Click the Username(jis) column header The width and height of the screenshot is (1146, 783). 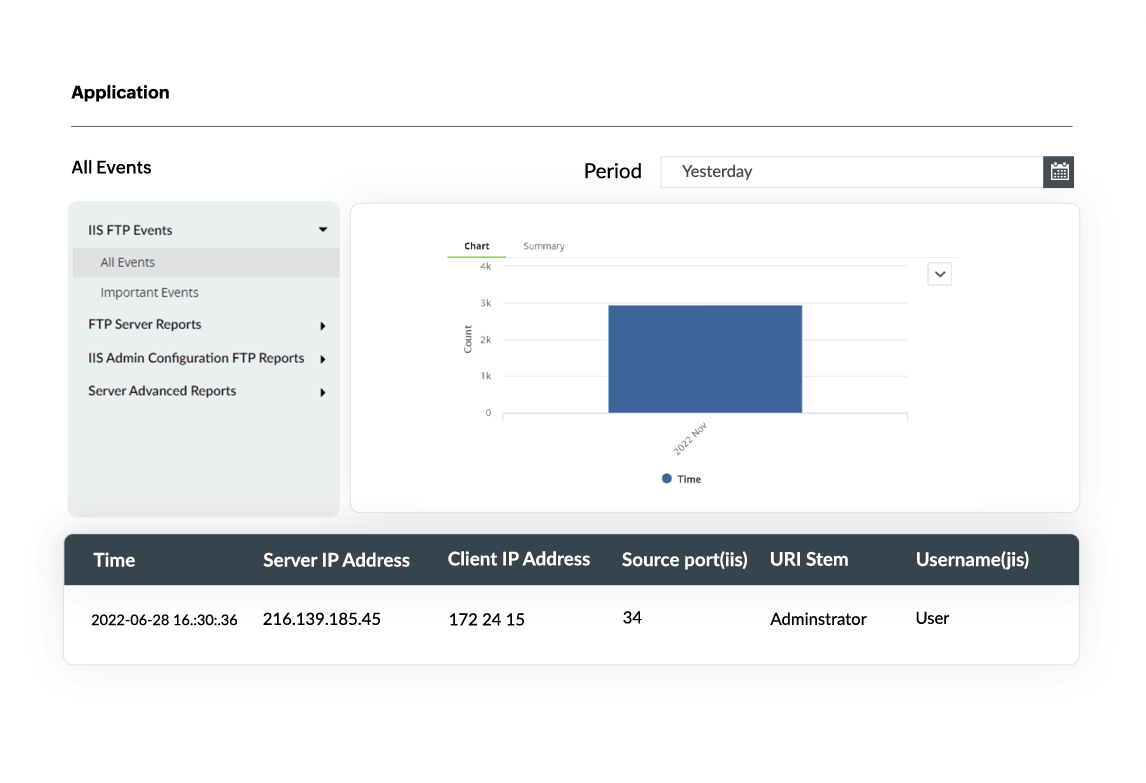pos(971,560)
